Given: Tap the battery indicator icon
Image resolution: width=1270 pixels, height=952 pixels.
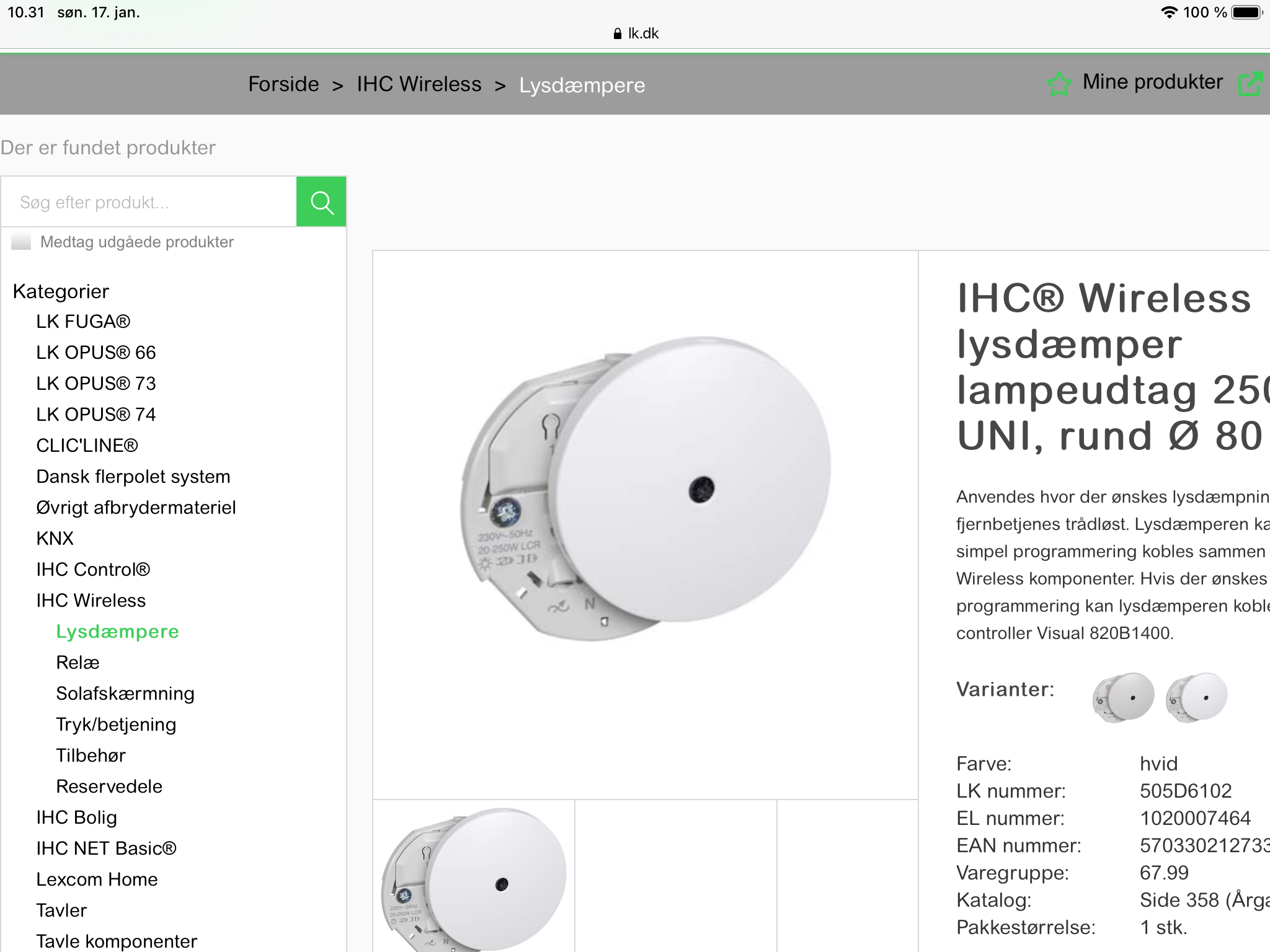Looking at the screenshot, I should [x=1247, y=12].
